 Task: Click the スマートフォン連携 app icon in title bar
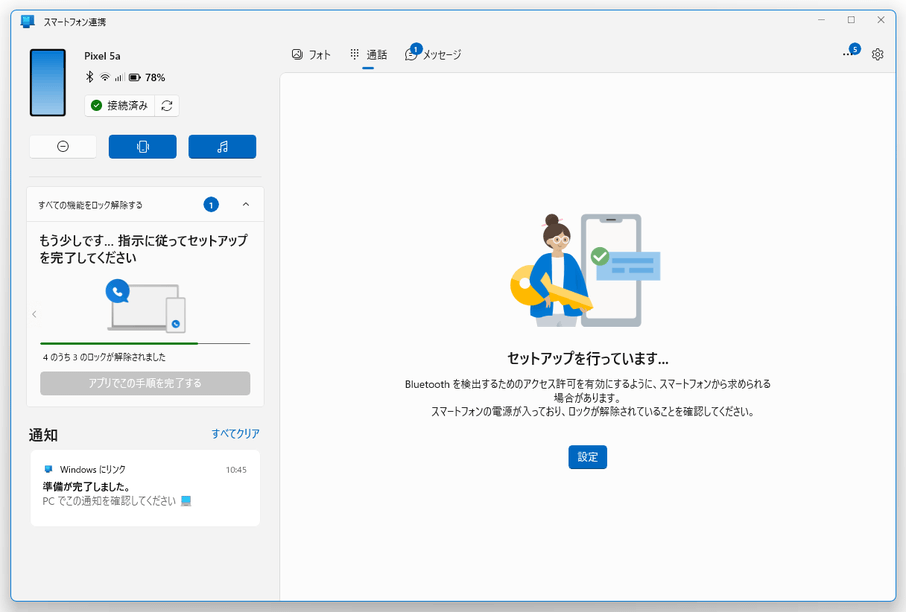27,22
